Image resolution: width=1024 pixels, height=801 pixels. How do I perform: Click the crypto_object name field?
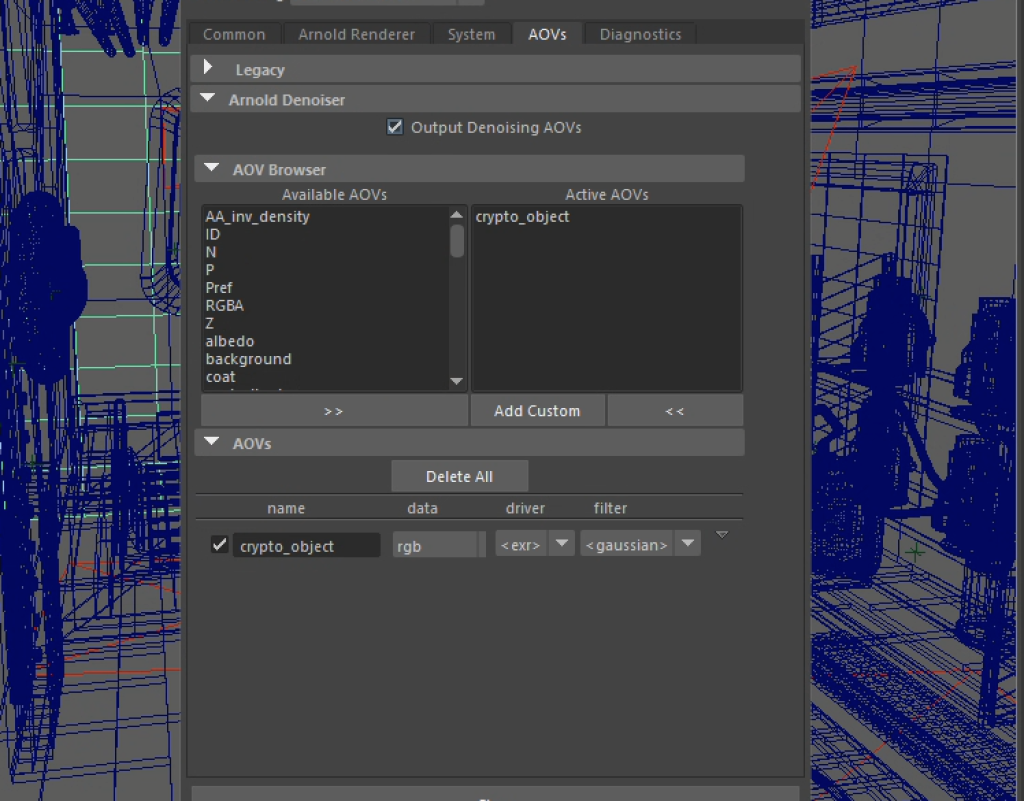[x=305, y=546]
